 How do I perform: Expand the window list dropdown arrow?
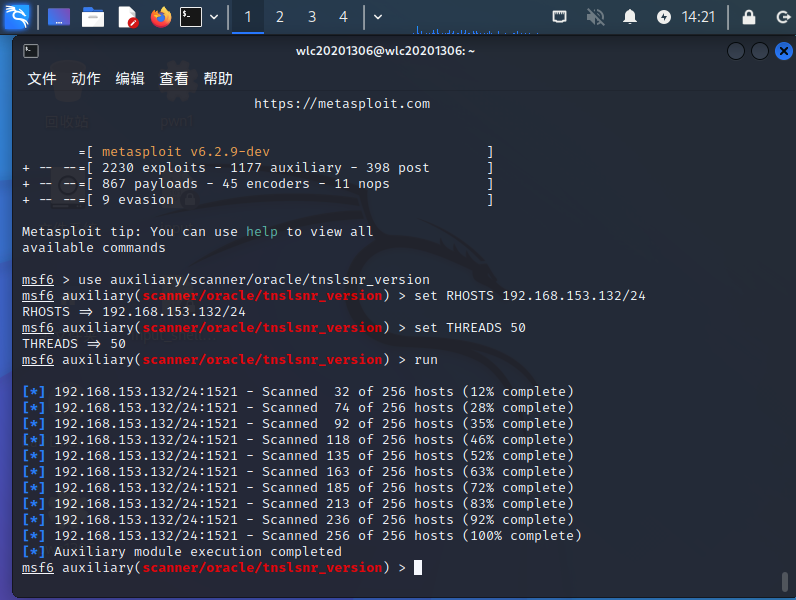[378, 17]
